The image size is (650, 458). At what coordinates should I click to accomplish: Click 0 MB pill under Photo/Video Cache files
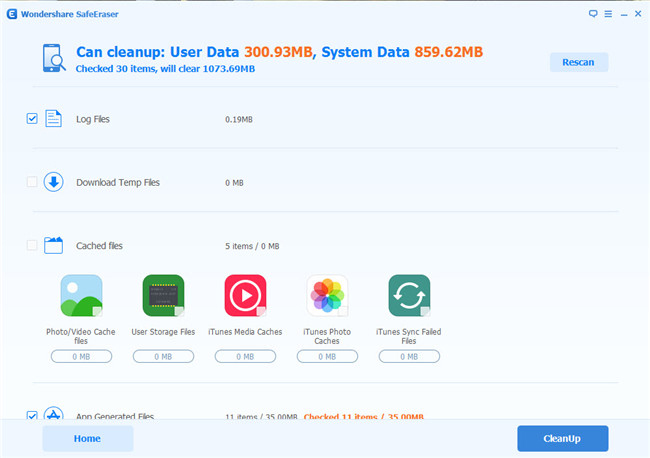click(81, 356)
